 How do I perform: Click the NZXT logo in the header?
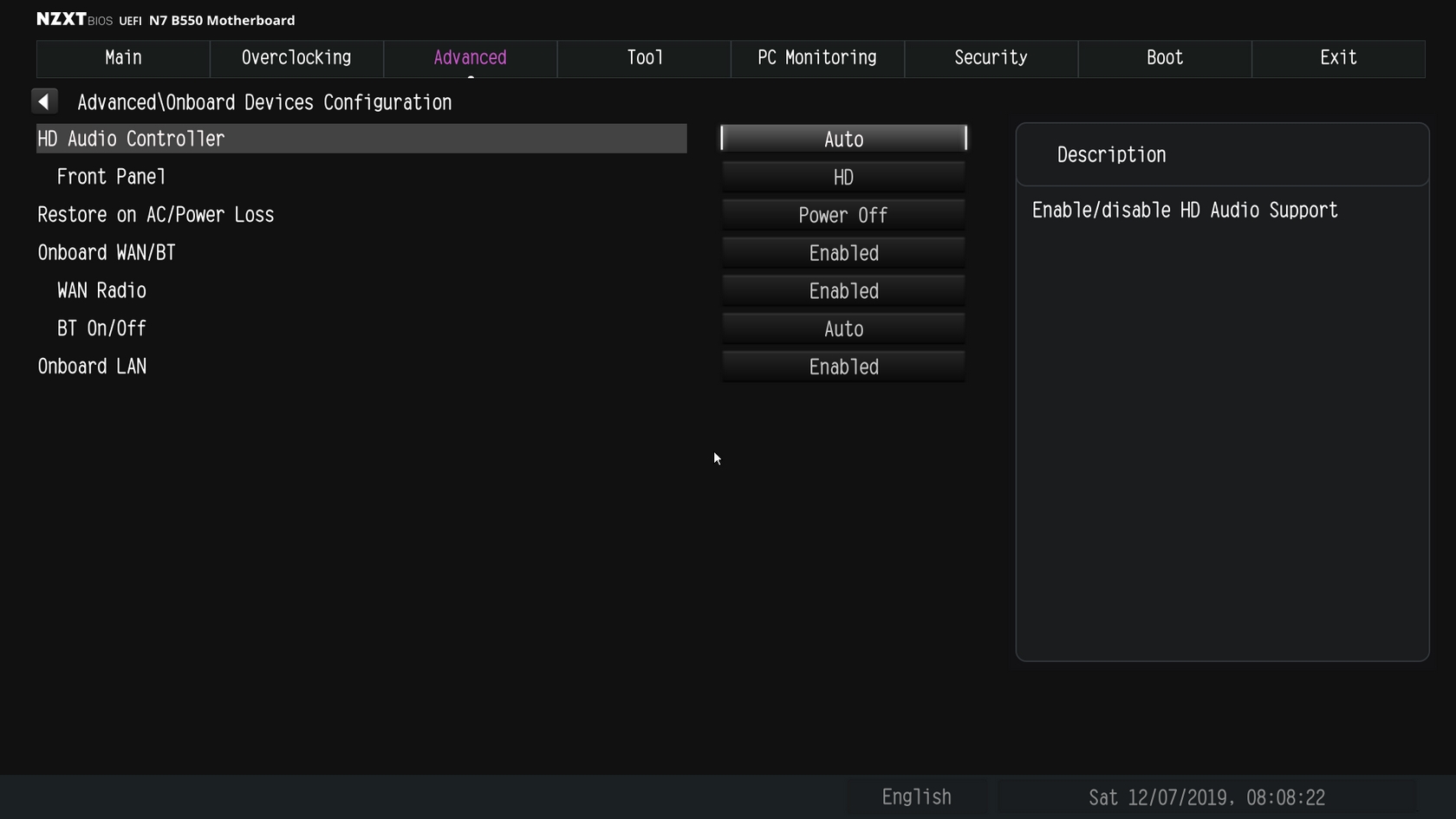pos(61,19)
